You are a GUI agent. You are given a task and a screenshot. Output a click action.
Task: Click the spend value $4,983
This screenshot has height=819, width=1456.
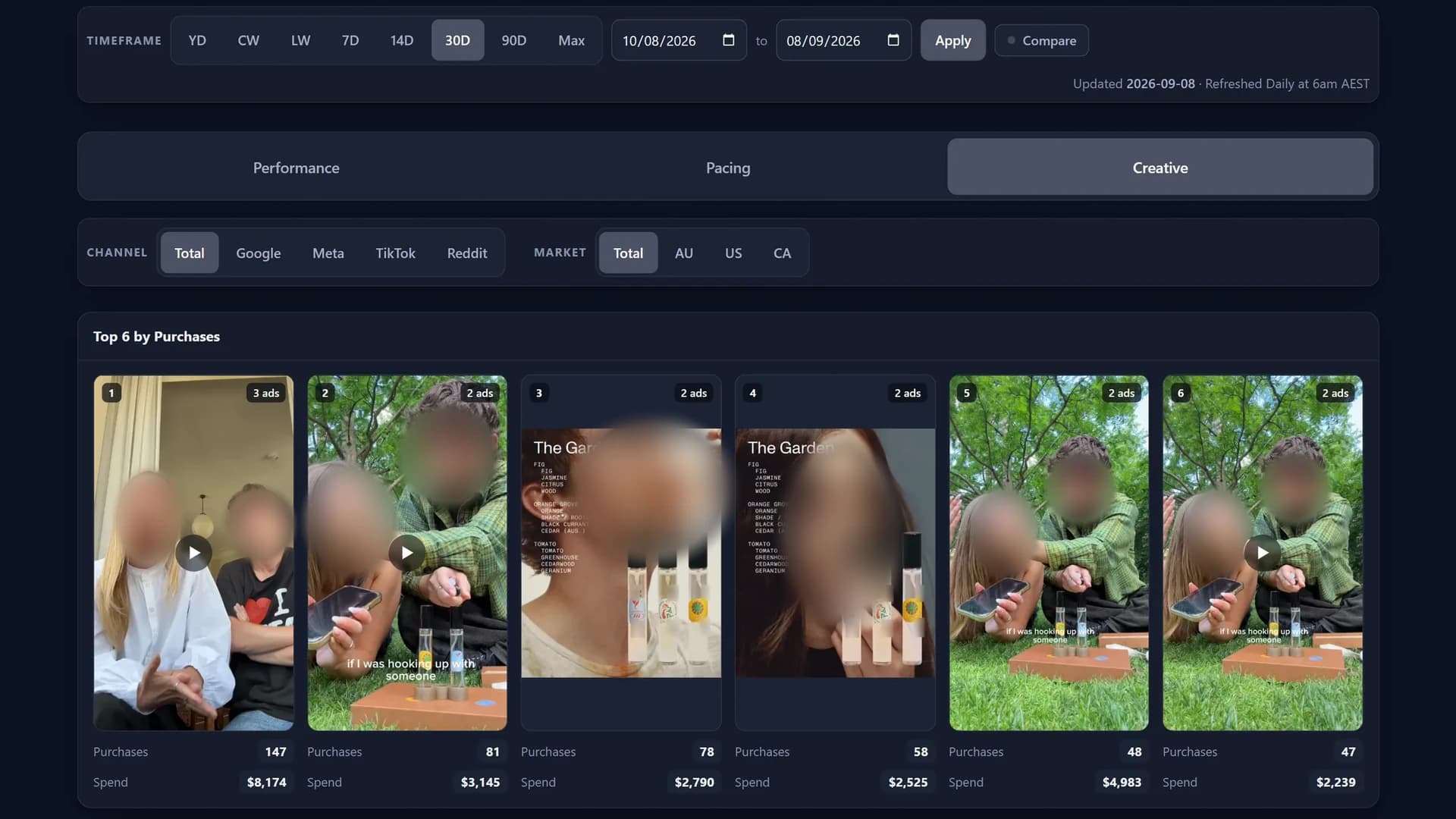[1122, 782]
